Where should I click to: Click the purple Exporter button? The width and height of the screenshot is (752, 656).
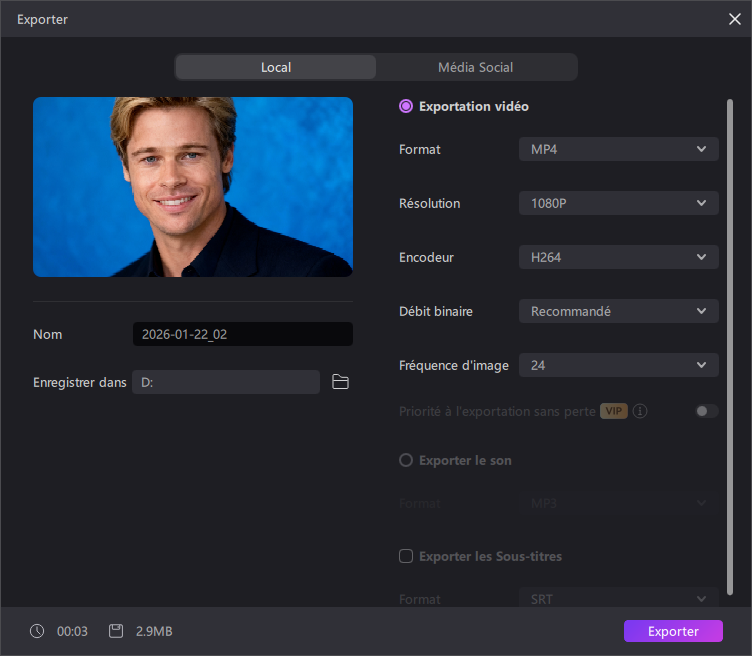[673, 631]
